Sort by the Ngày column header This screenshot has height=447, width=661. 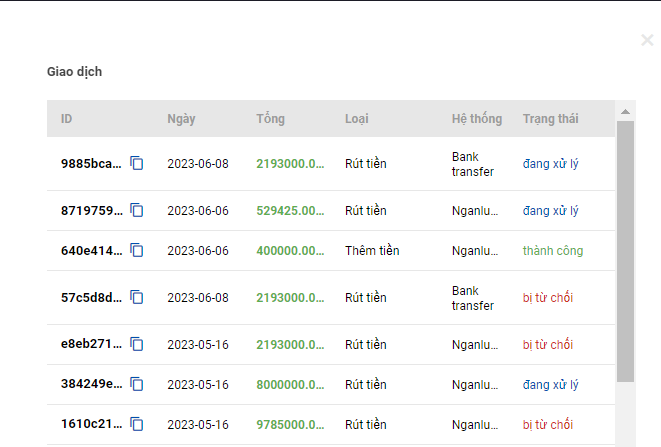click(x=181, y=119)
